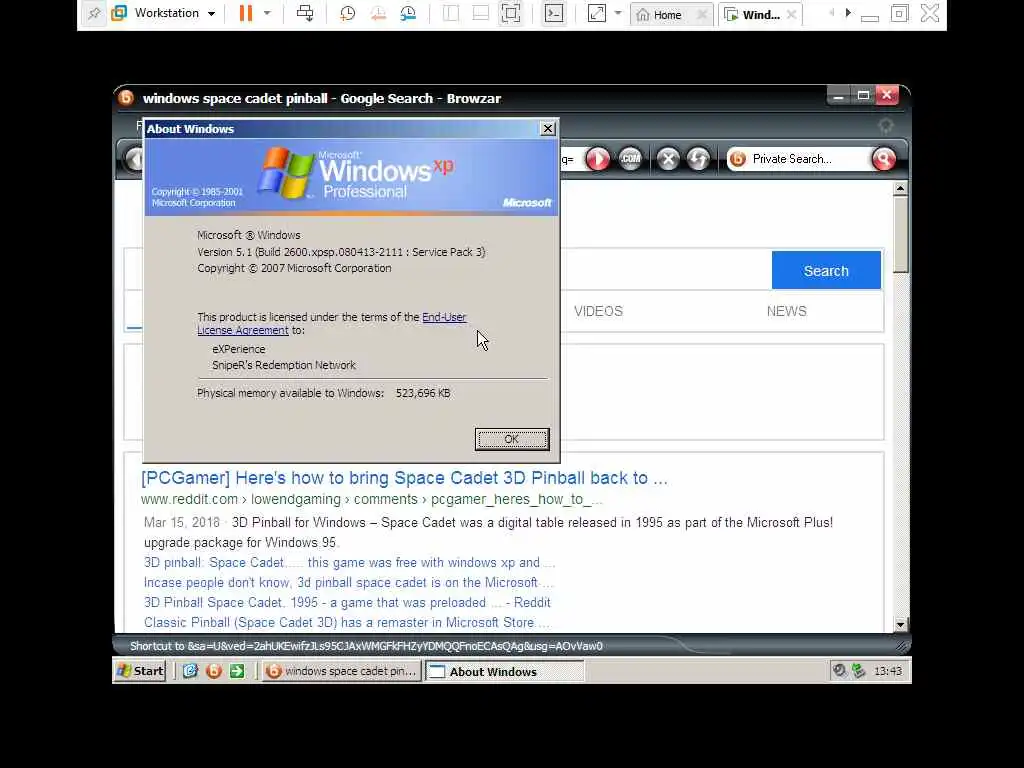Open the snapshot manager
The image size is (1024, 768).
408,14
